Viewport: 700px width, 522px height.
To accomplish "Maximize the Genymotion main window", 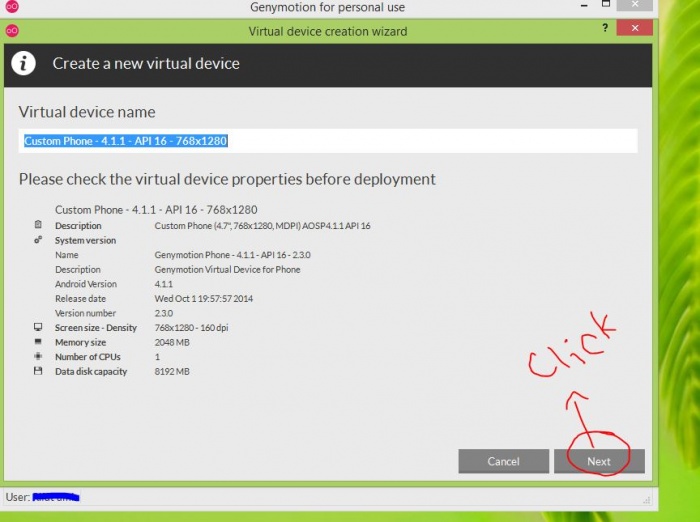I will point(606,4).
